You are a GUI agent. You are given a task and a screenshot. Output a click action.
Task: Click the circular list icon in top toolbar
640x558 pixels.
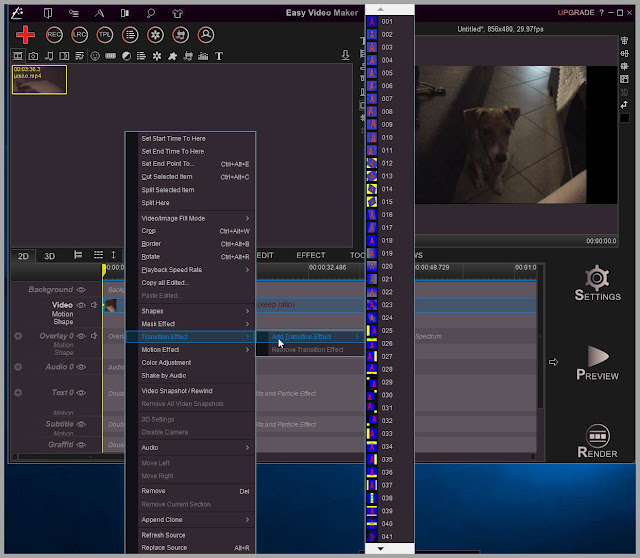[130, 35]
